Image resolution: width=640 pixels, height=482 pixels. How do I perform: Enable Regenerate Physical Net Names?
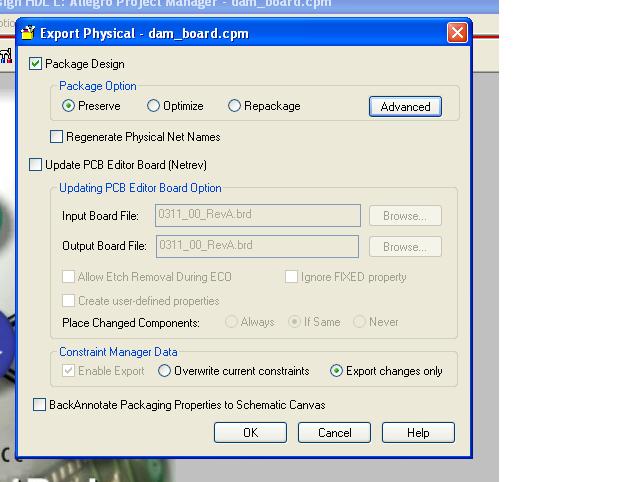[57, 137]
